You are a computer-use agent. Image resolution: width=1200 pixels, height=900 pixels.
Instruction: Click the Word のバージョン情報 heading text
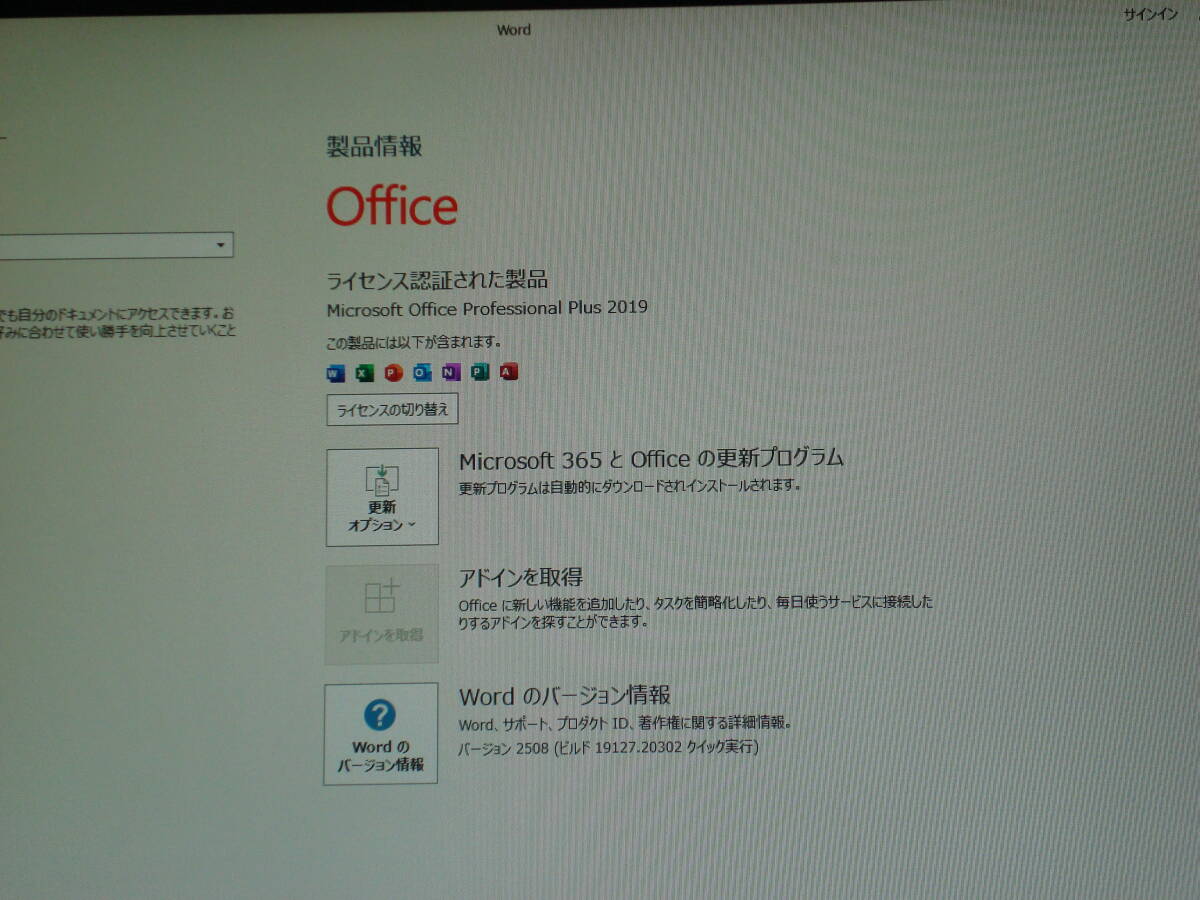pos(564,695)
